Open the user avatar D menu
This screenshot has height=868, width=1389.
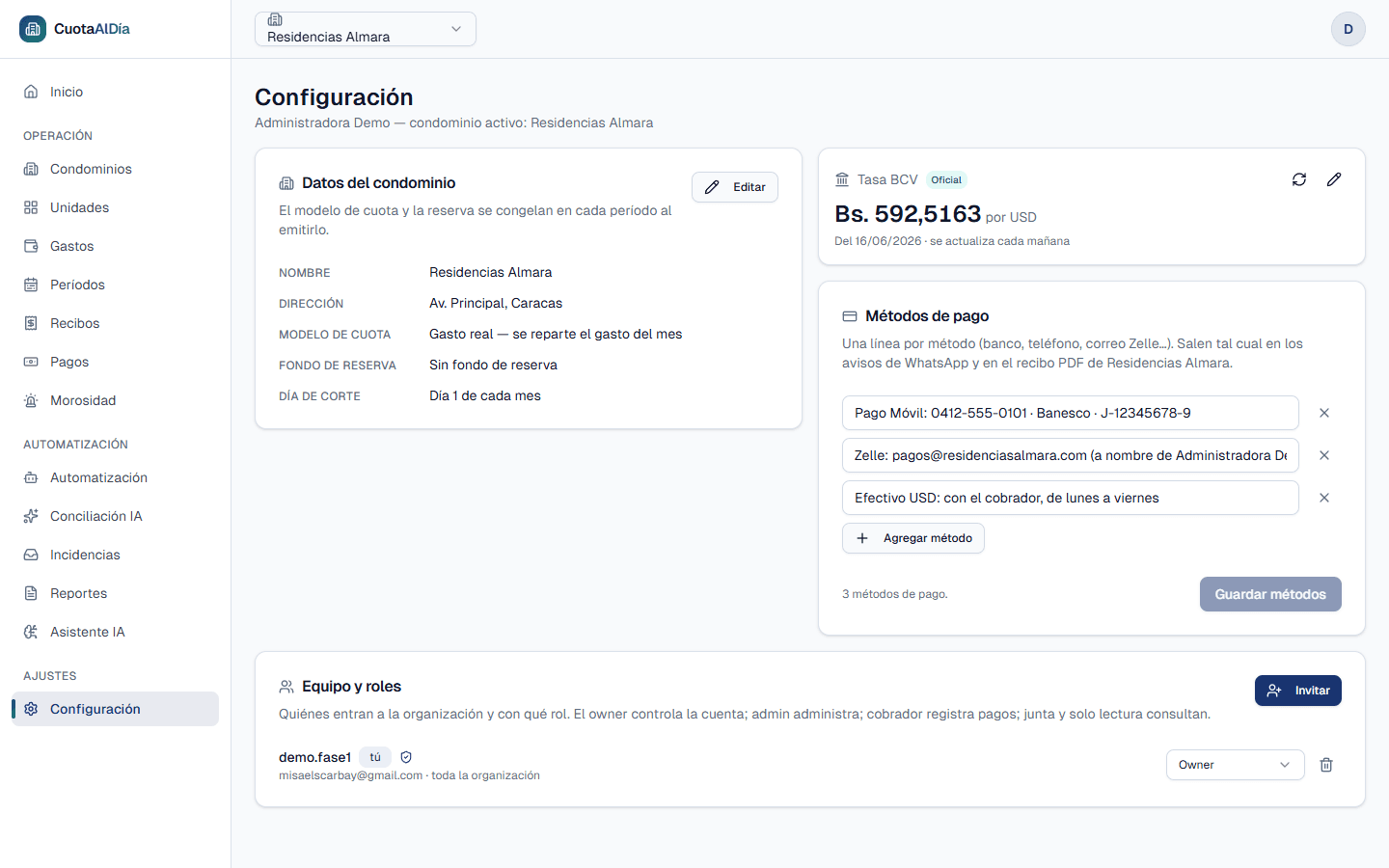pos(1348,29)
